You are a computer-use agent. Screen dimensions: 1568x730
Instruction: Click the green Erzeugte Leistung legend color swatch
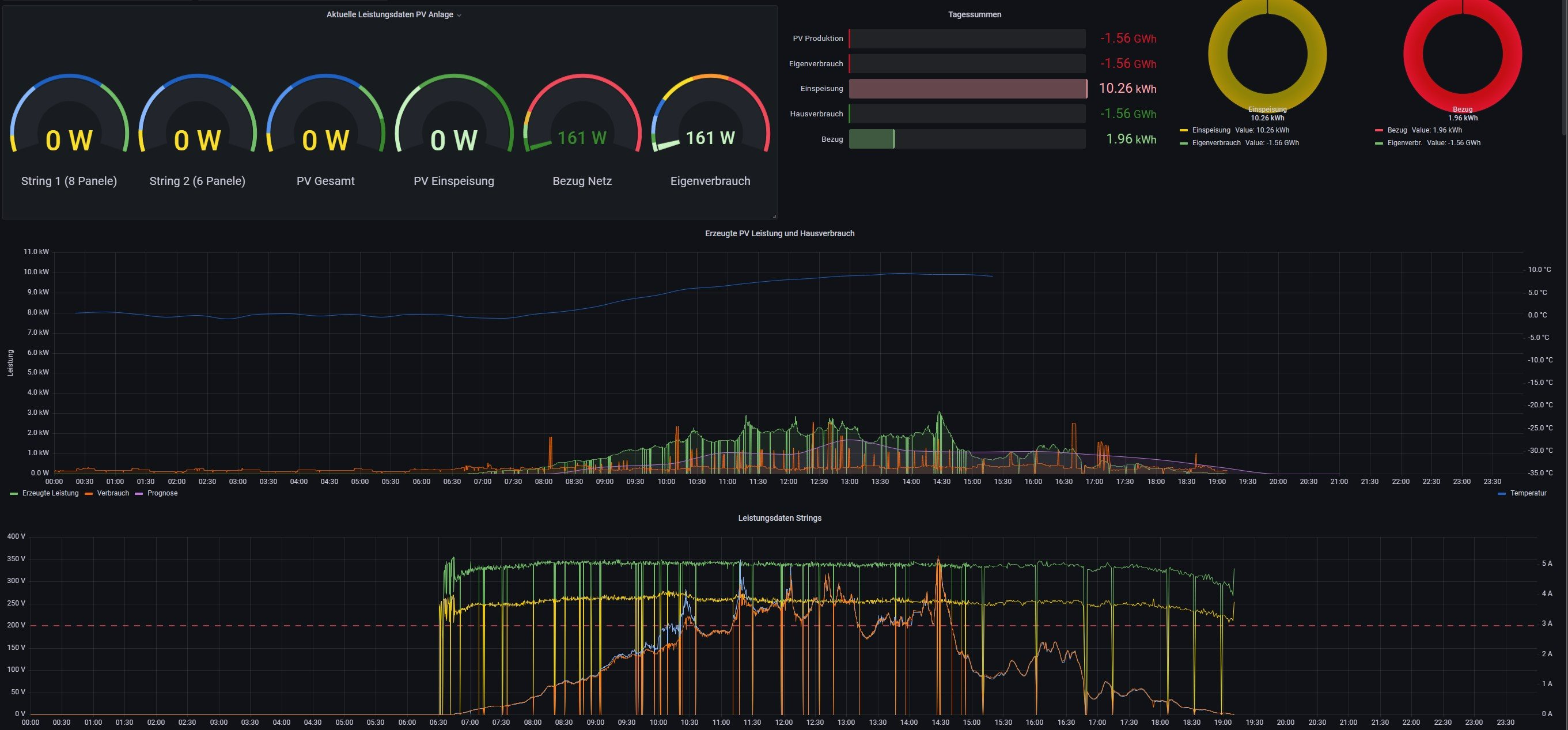click(x=14, y=493)
